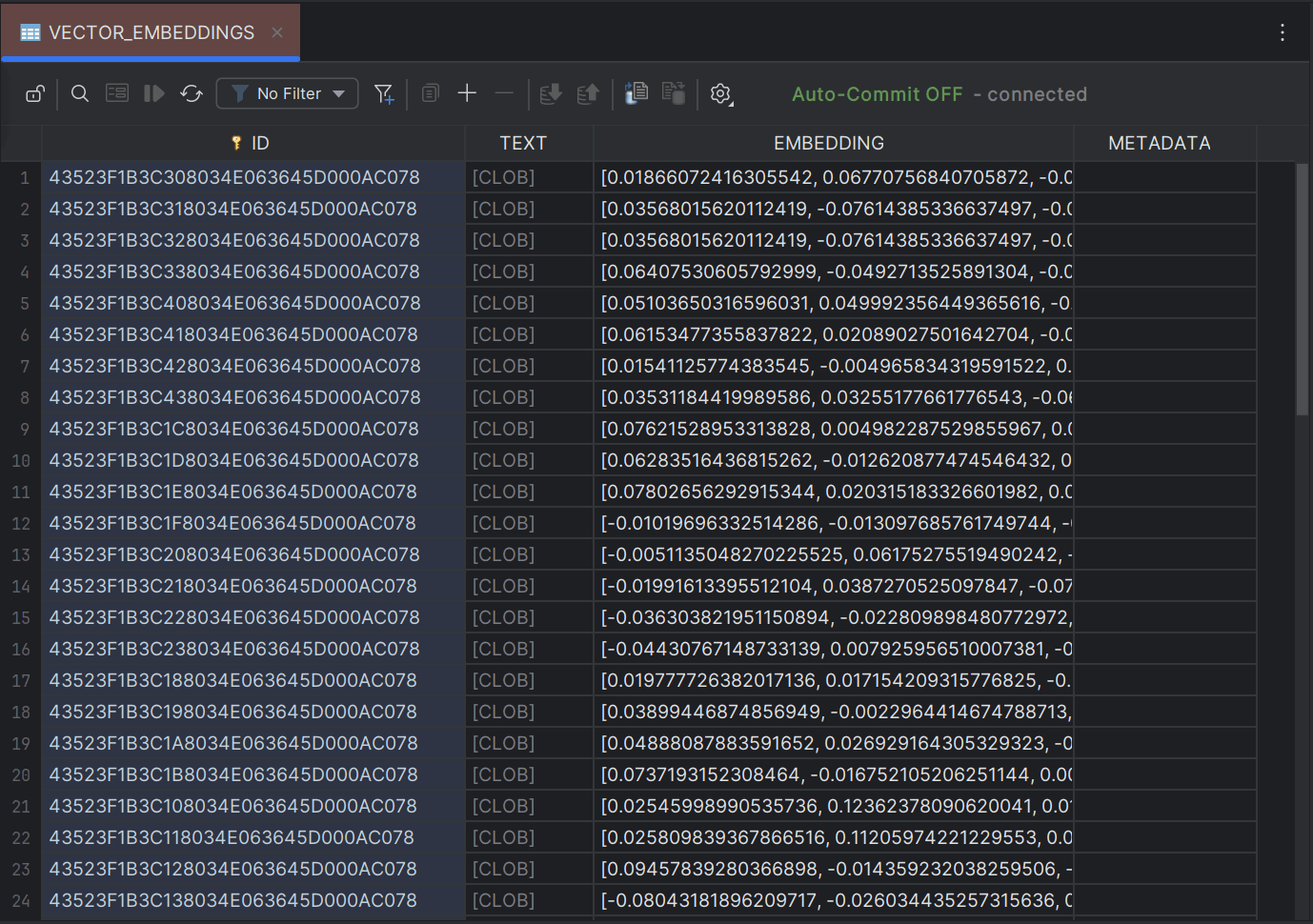Select ID cell 43523F1B3C208034E063645D000AC078

tap(253, 554)
